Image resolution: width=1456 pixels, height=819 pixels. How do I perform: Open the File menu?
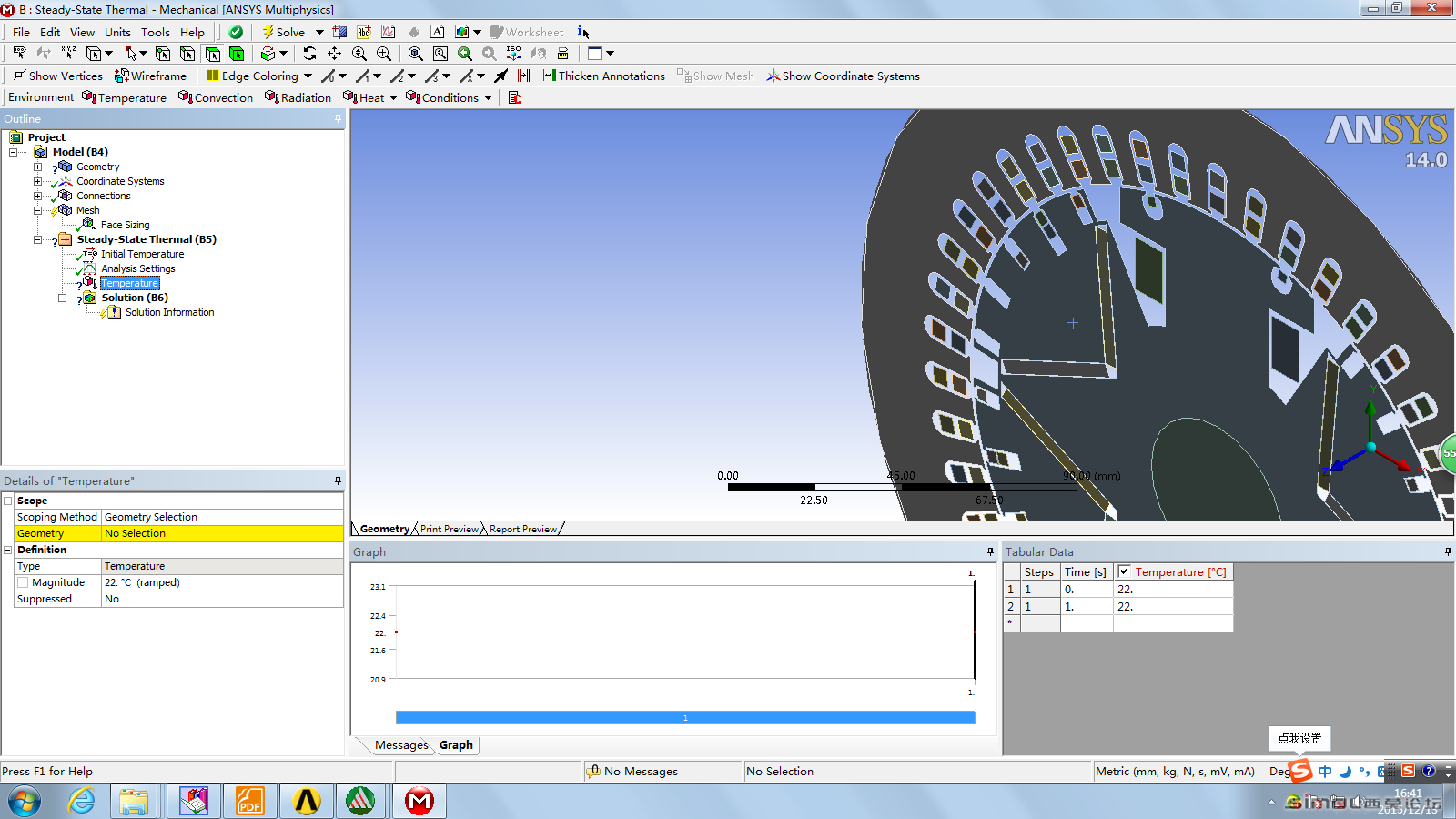point(21,32)
